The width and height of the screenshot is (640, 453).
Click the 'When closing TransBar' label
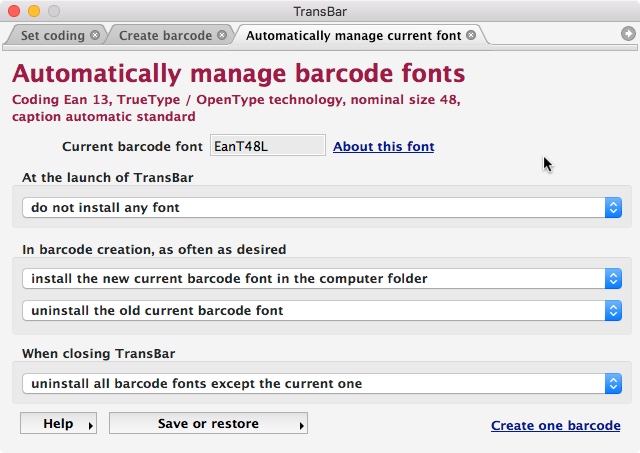point(99,353)
